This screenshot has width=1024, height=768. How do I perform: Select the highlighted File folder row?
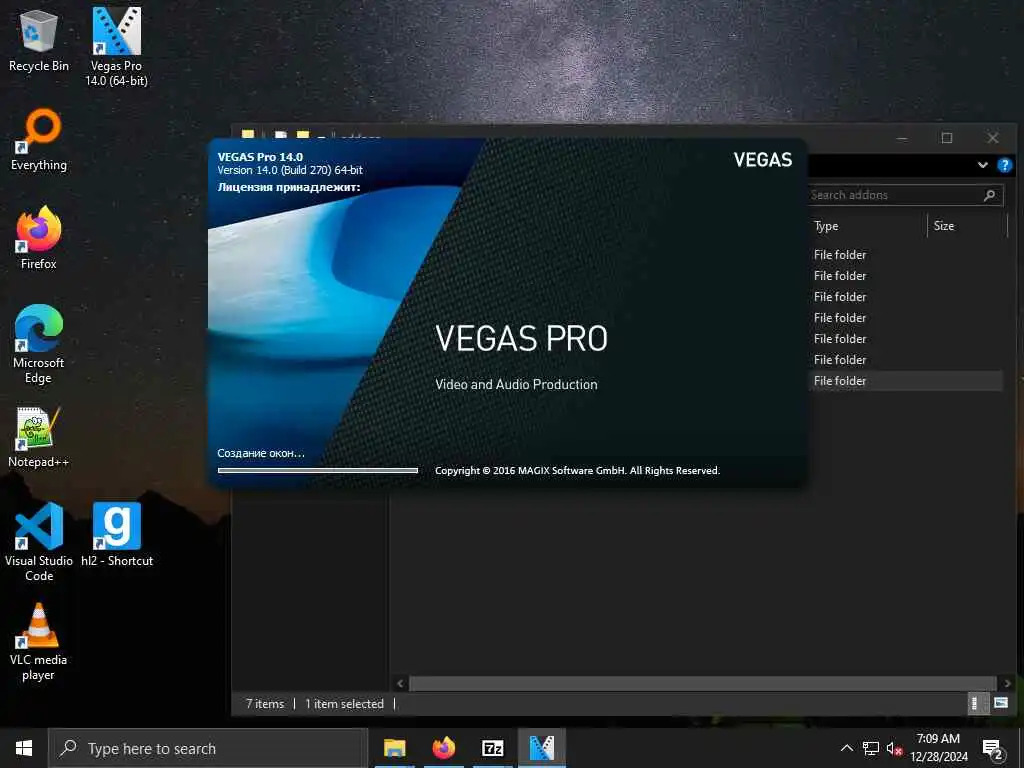tap(906, 381)
